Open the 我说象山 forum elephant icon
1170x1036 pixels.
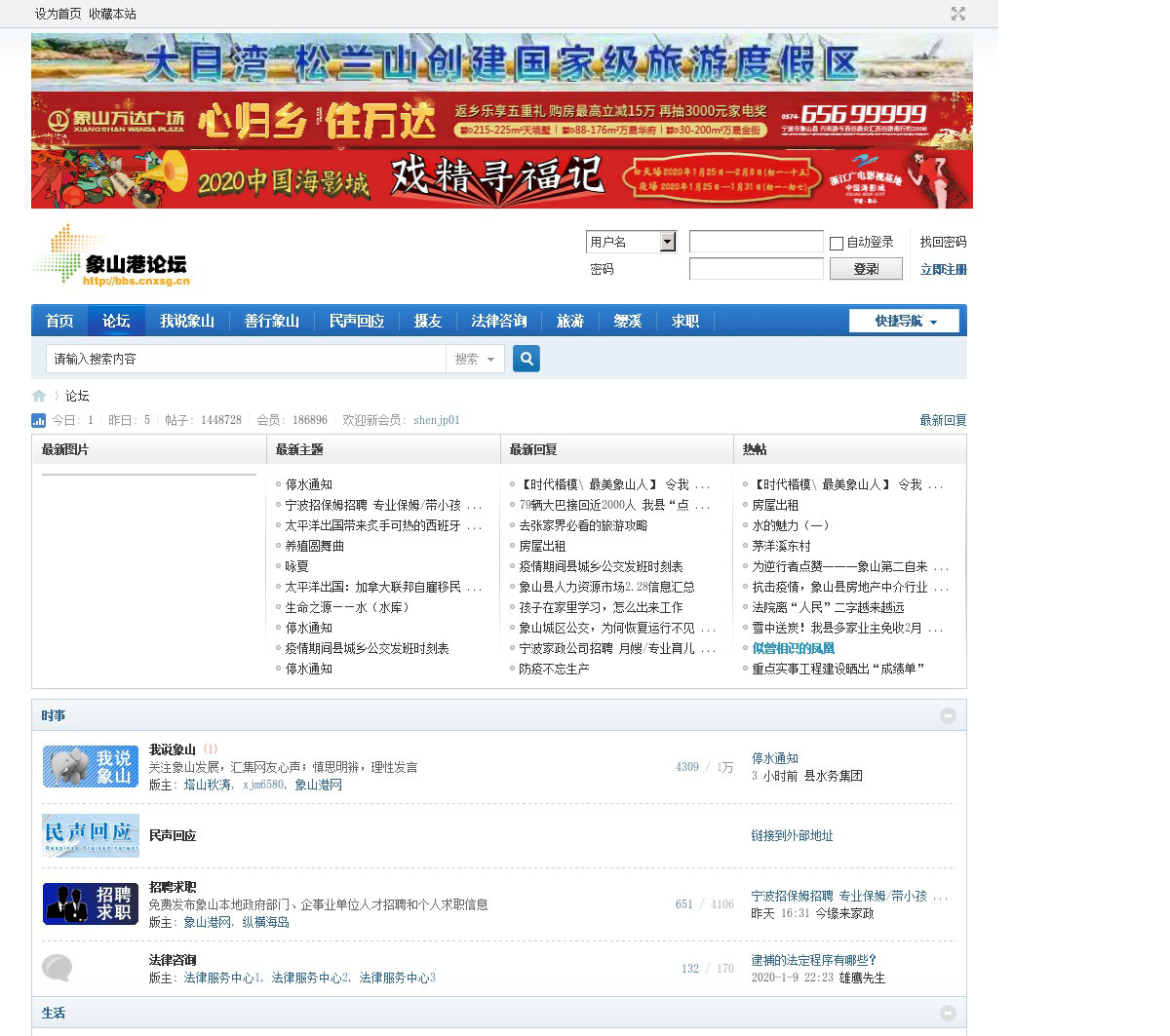(91, 767)
